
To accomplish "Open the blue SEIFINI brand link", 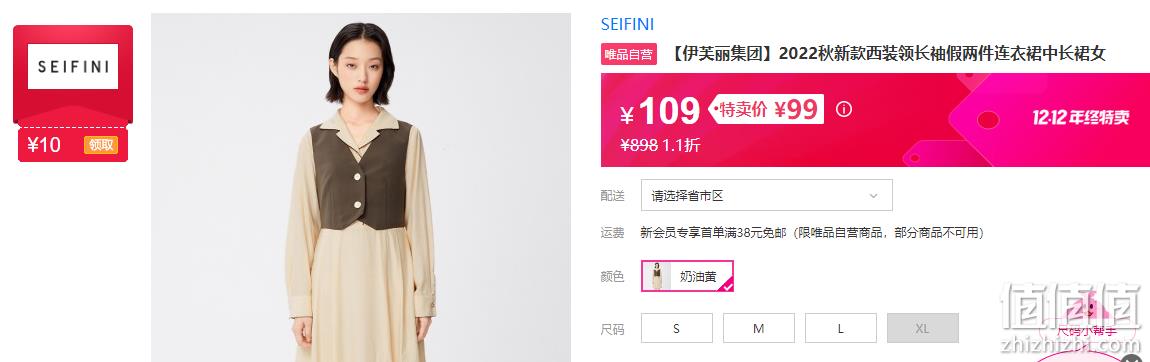I will [627, 24].
